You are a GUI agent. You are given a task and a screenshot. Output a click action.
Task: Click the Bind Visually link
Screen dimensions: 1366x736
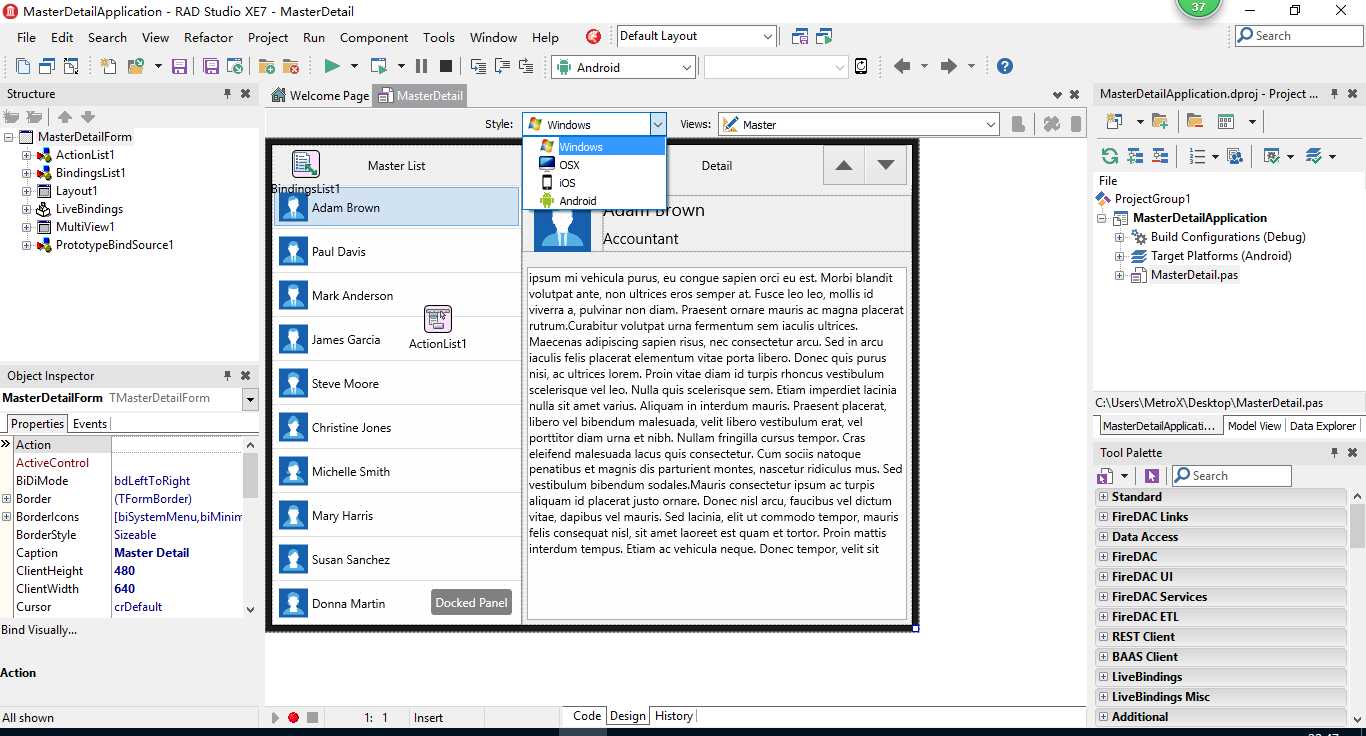[x=39, y=630]
